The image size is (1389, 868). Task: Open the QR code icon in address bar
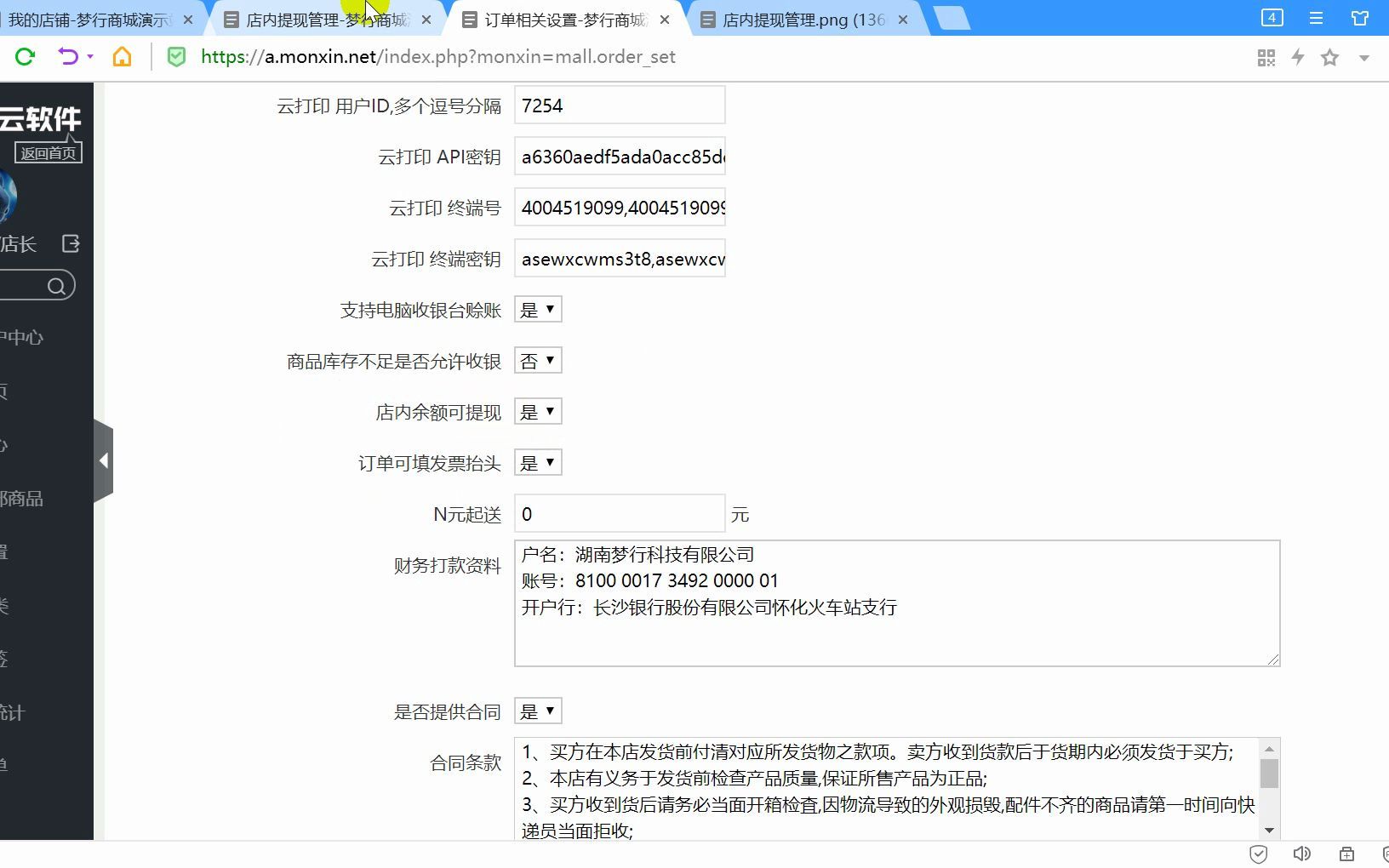click(1266, 57)
